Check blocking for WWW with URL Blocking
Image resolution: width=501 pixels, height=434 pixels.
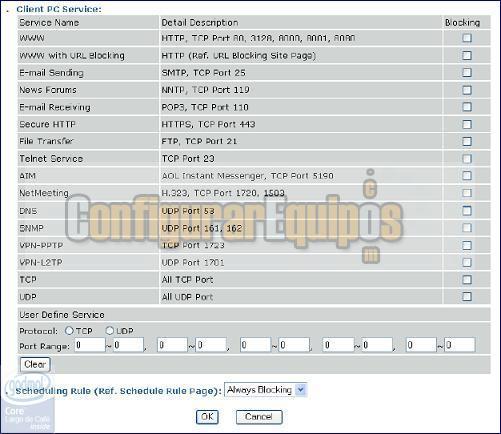pyautogui.click(x=467, y=55)
